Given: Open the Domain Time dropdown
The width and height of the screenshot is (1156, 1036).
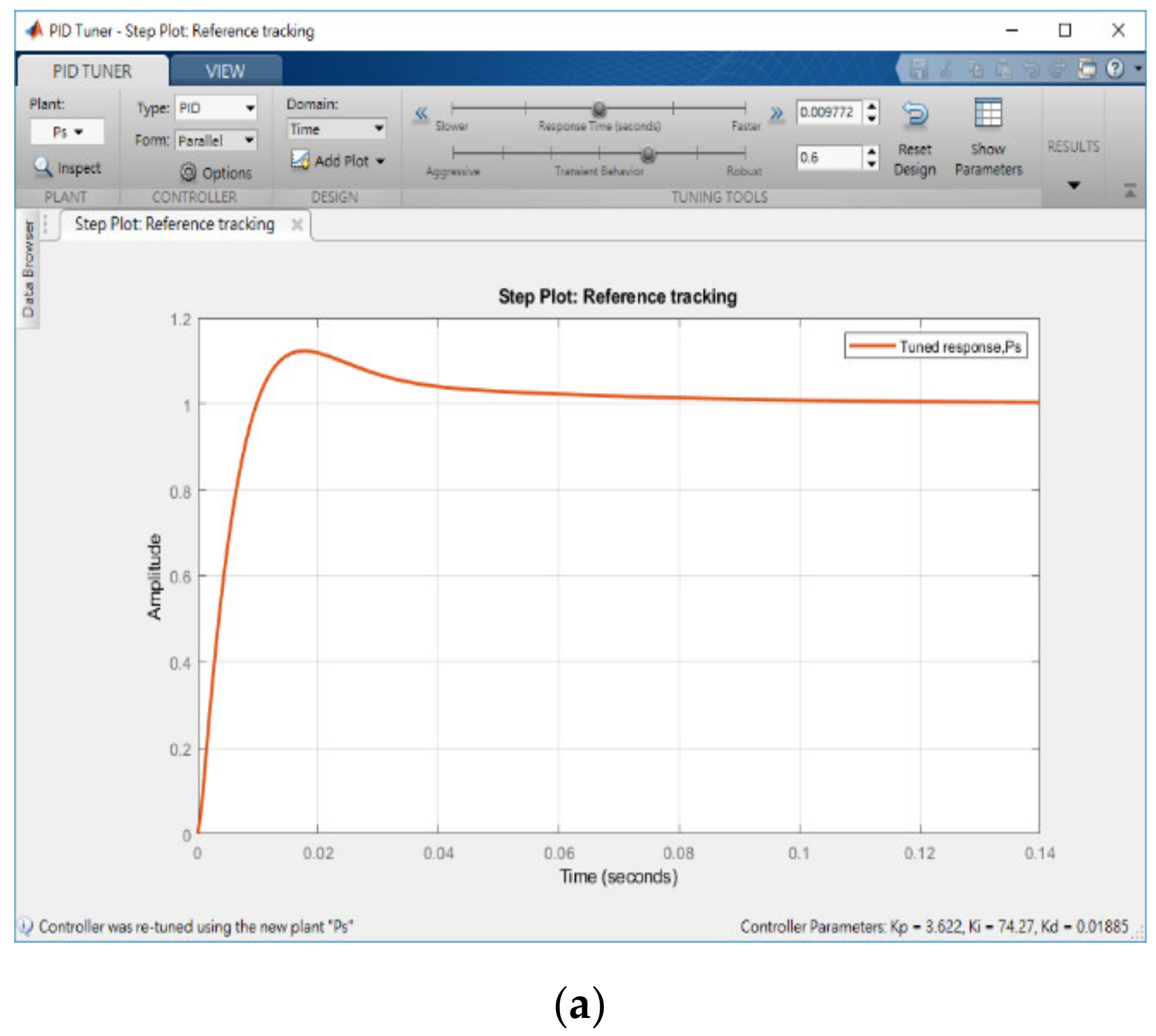Looking at the screenshot, I should pyautogui.click(x=337, y=129).
